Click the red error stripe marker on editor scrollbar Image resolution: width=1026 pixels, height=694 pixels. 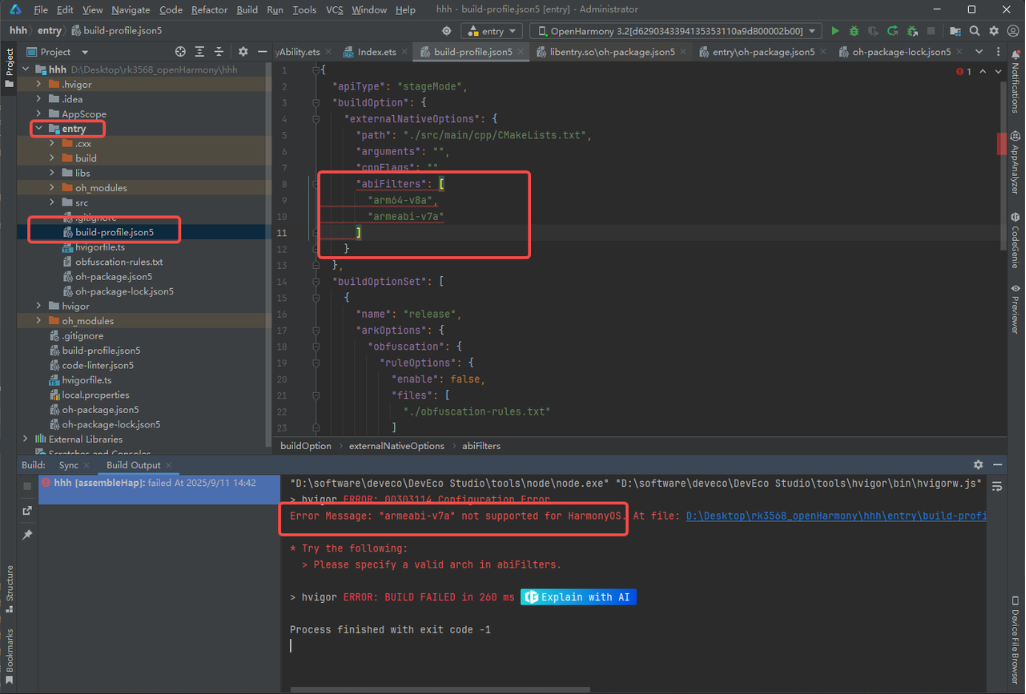tap(1001, 144)
